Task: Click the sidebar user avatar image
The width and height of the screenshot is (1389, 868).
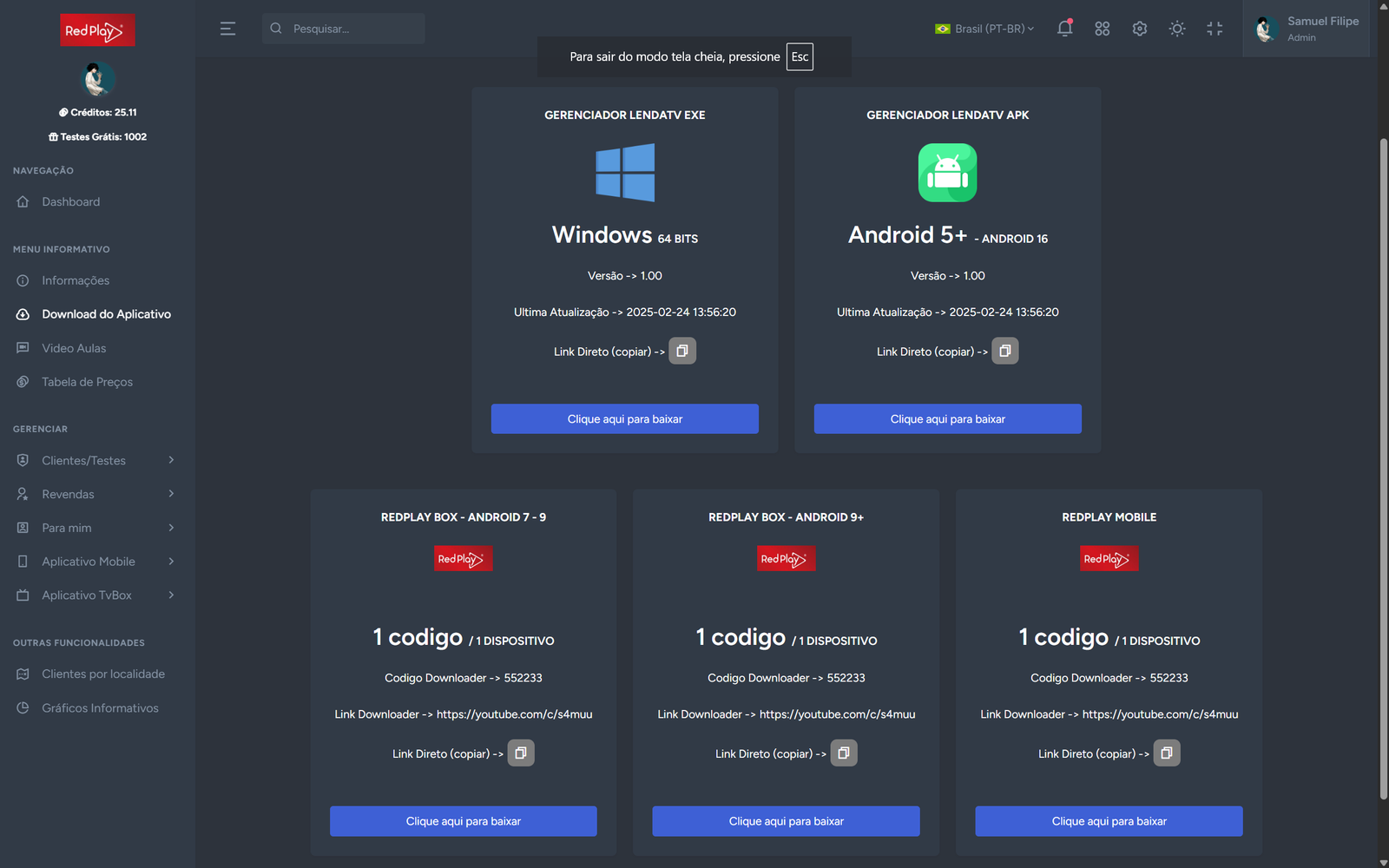Action: coord(97,79)
